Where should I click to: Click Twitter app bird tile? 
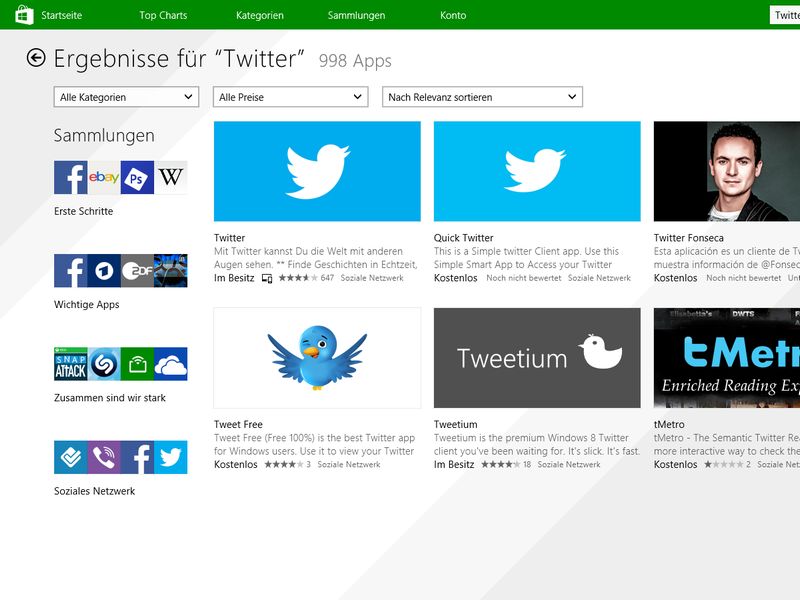tap(317, 171)
